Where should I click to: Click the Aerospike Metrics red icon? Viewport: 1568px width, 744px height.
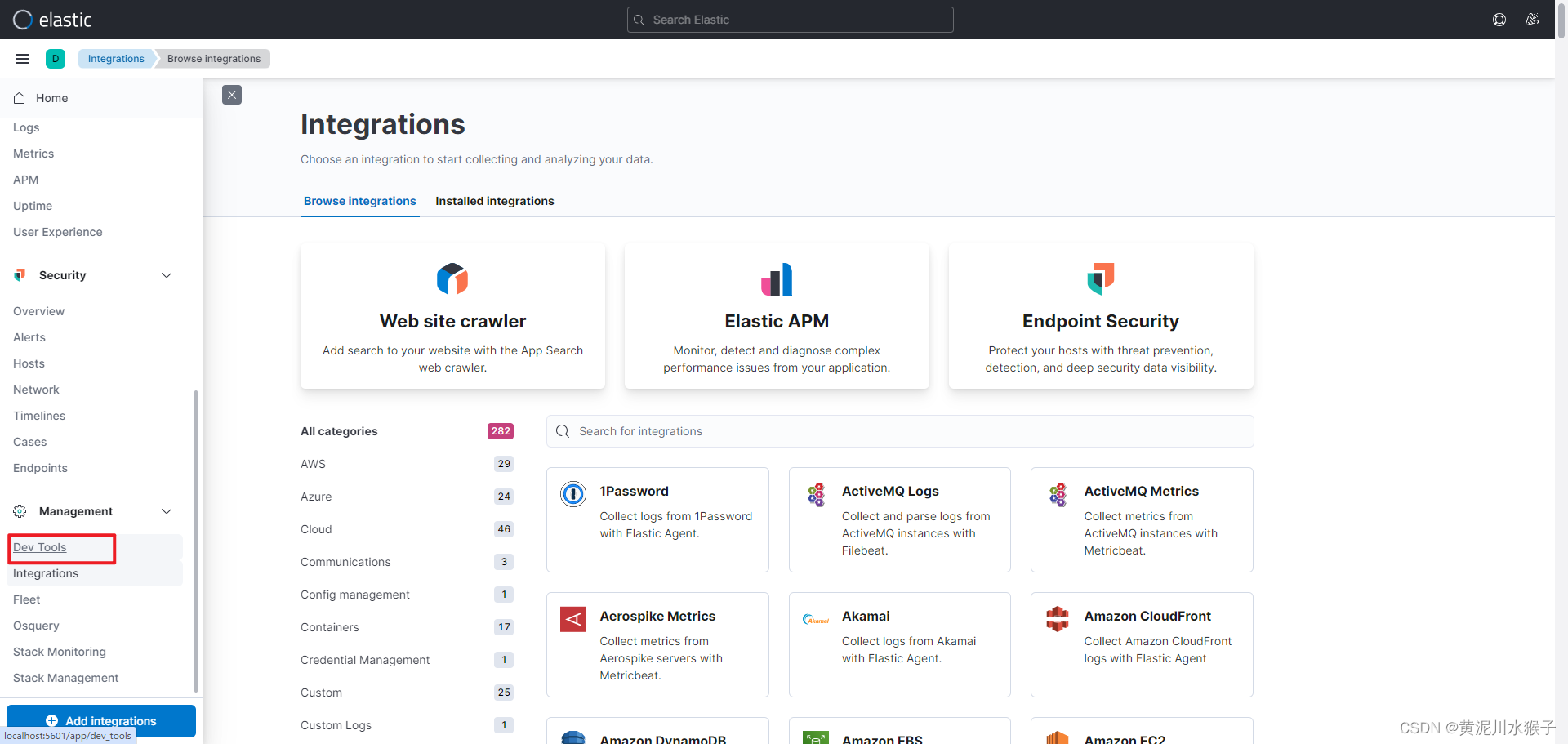[x=573, y=619]
